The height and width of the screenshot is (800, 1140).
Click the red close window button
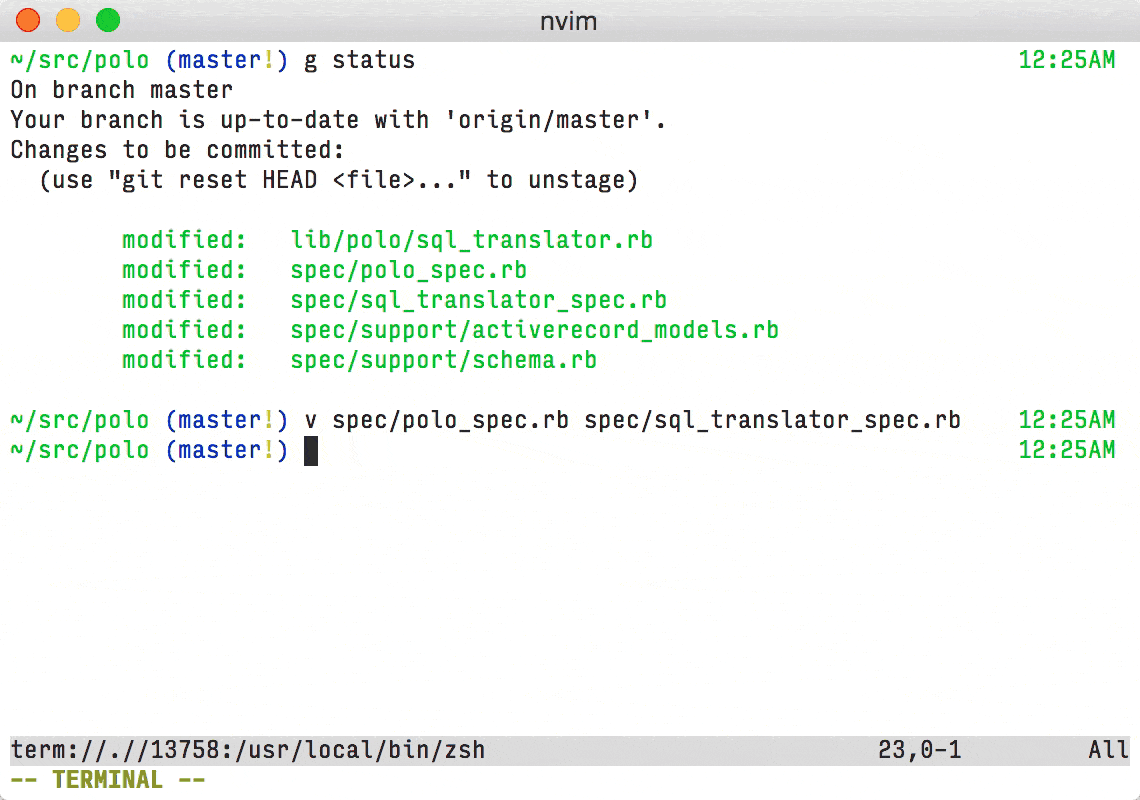coord(28,20)
